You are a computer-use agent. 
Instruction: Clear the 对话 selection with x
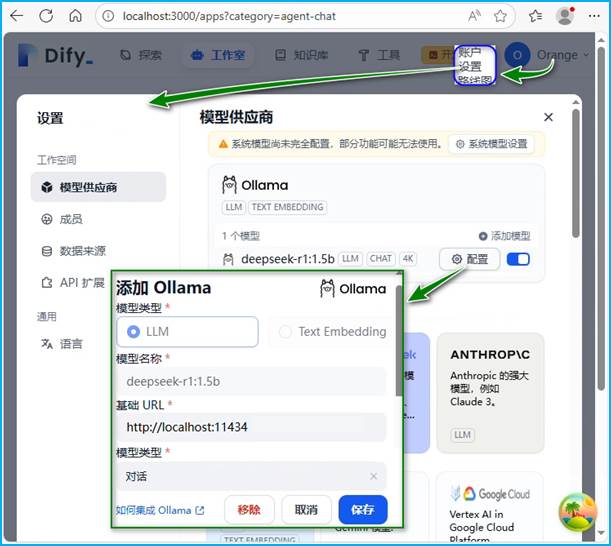373,476
